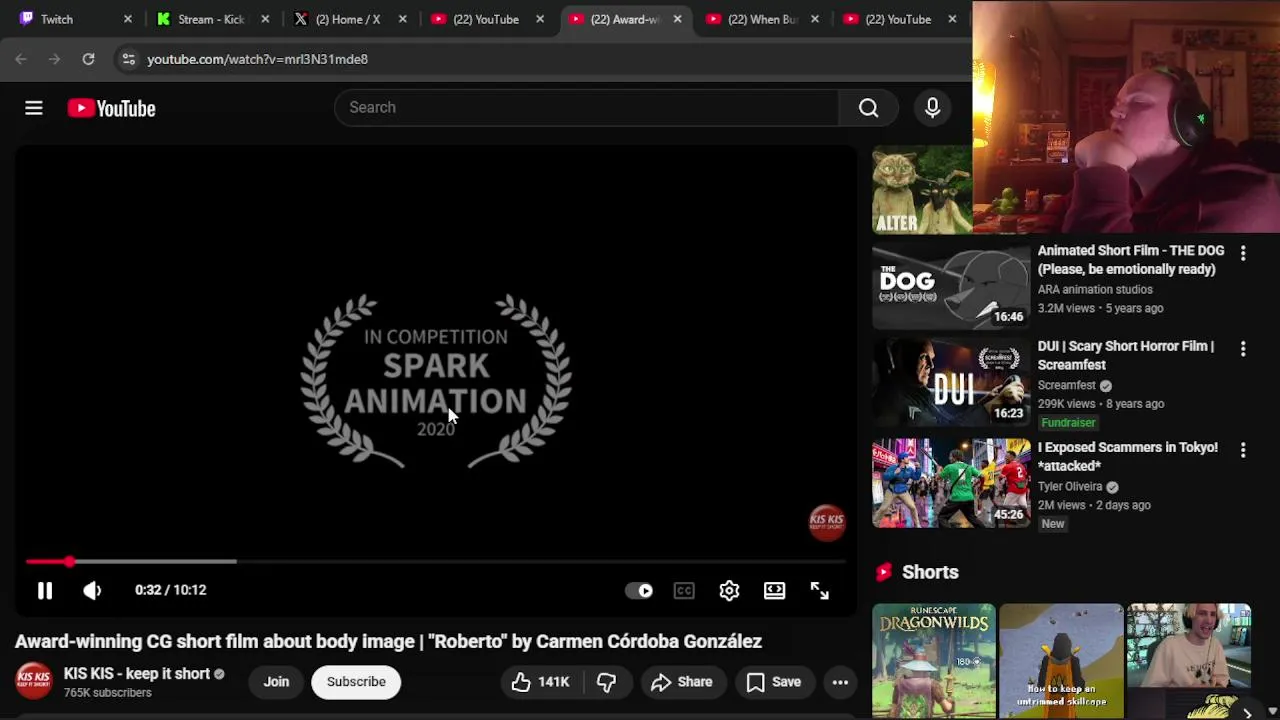Click the search input field
This screenshot has height=720, width=1280.
tap(587, 108)
